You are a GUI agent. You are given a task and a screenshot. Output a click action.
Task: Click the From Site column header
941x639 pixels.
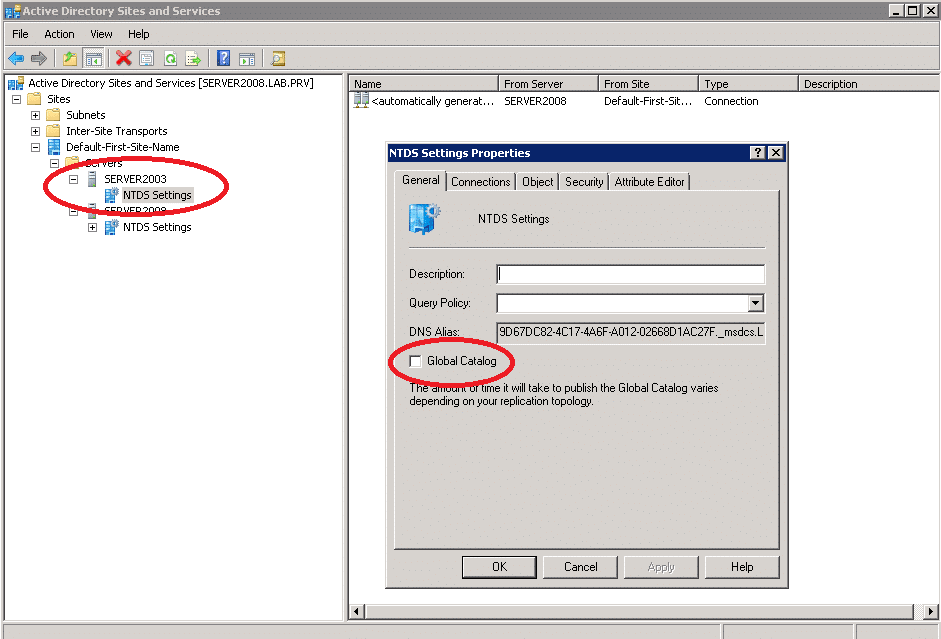(x=649, y=84)
